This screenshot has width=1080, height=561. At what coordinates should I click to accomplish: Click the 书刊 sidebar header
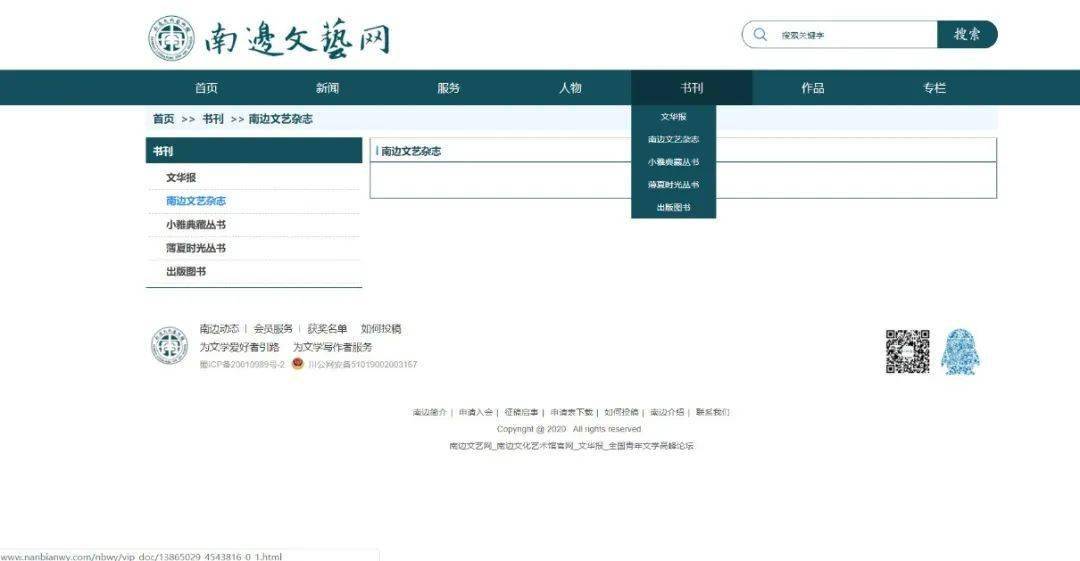(x=253, y=150)
